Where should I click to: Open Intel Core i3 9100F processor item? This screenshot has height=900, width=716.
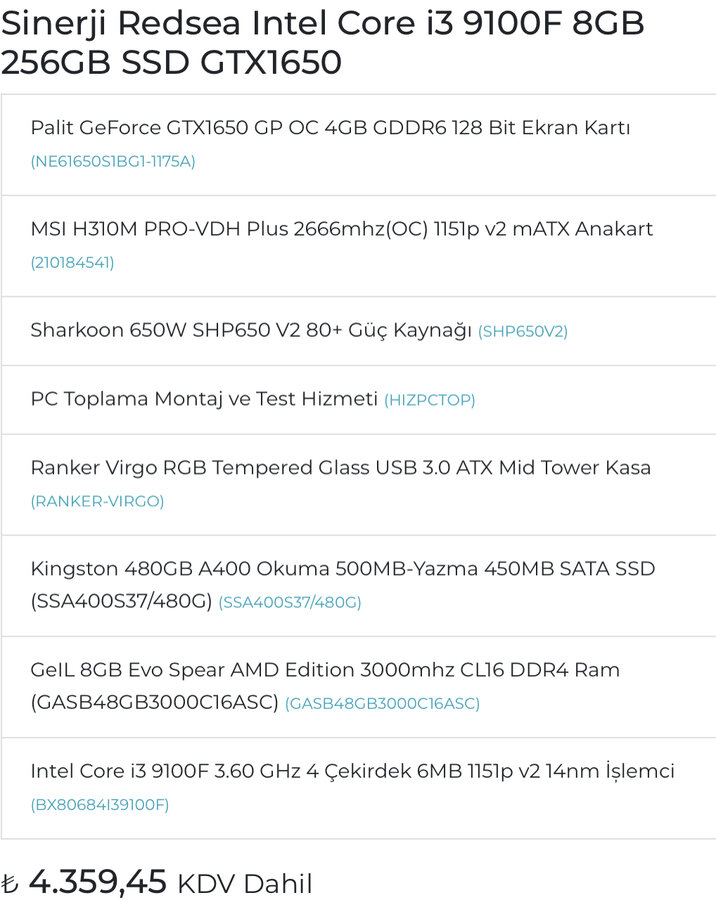click(352, 771)
